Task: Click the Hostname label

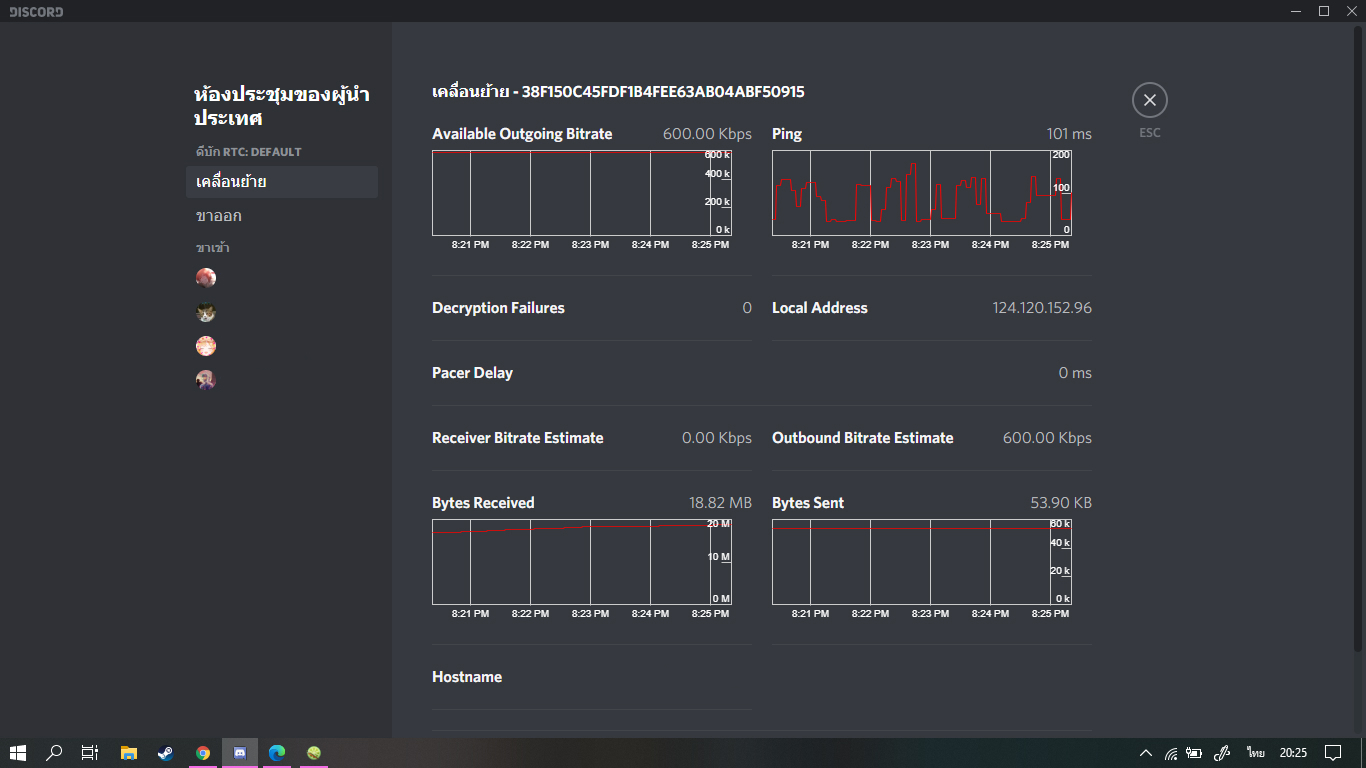Action: pos(467,677)
